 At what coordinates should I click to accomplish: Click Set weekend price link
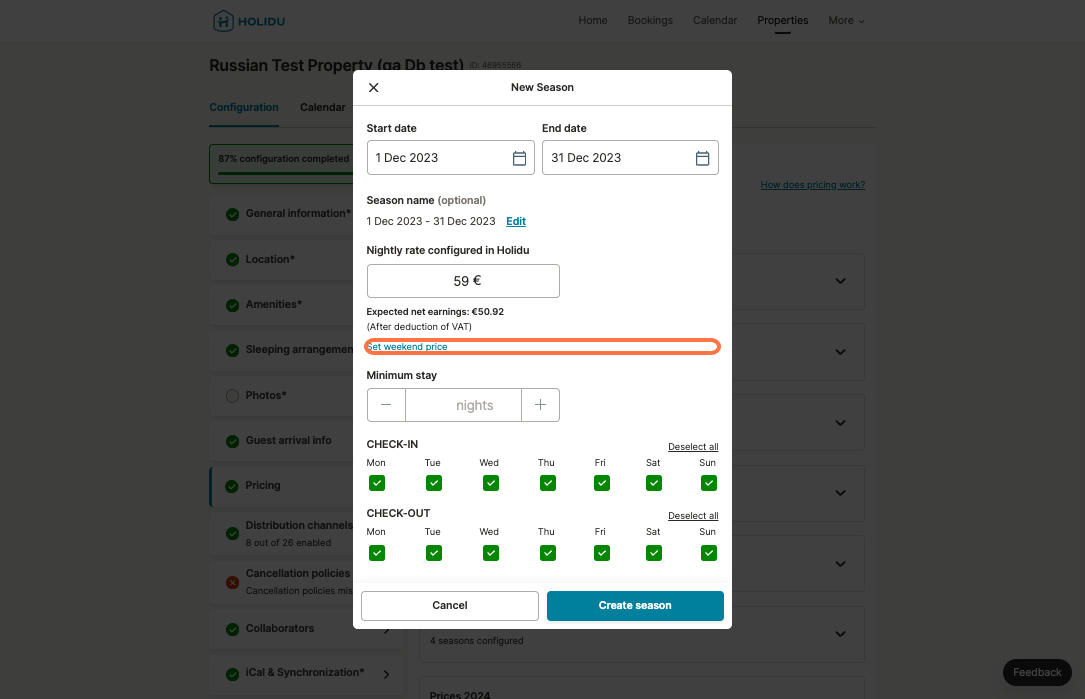click(x=407, y=347)
